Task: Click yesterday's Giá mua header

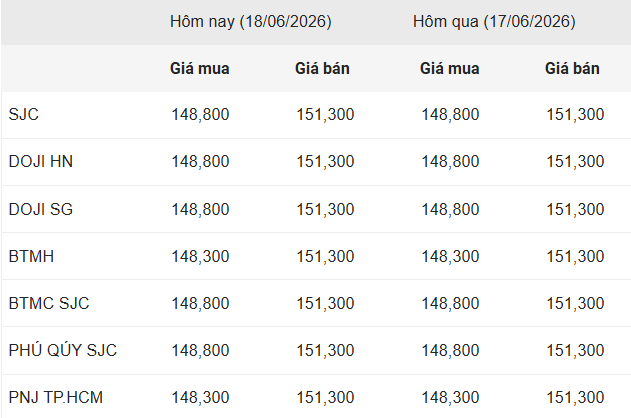Action: pos(450,68)
